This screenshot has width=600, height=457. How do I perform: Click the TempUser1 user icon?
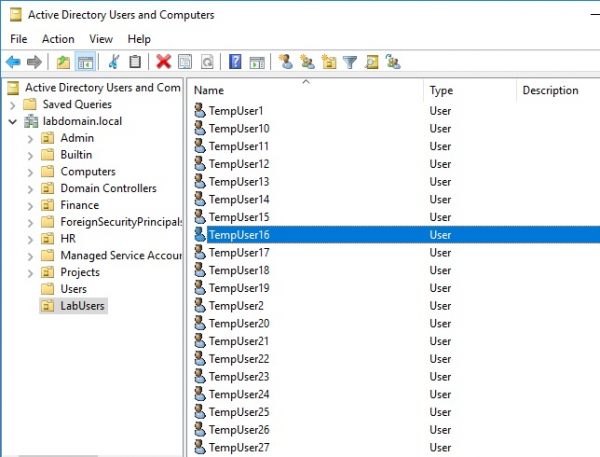(200, 111)
